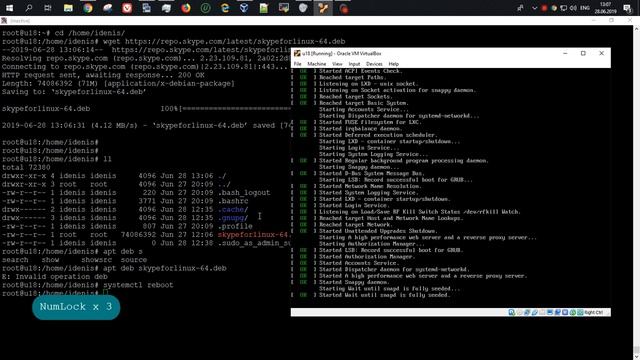Click VirtualBox audio status icon
Image resolution: width=640 pixels, height=360 pixels.
[x=527, y=312]
